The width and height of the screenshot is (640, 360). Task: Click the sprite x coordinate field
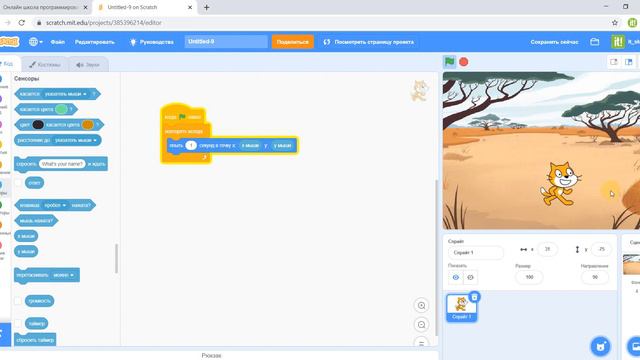[x=547, y=249]
